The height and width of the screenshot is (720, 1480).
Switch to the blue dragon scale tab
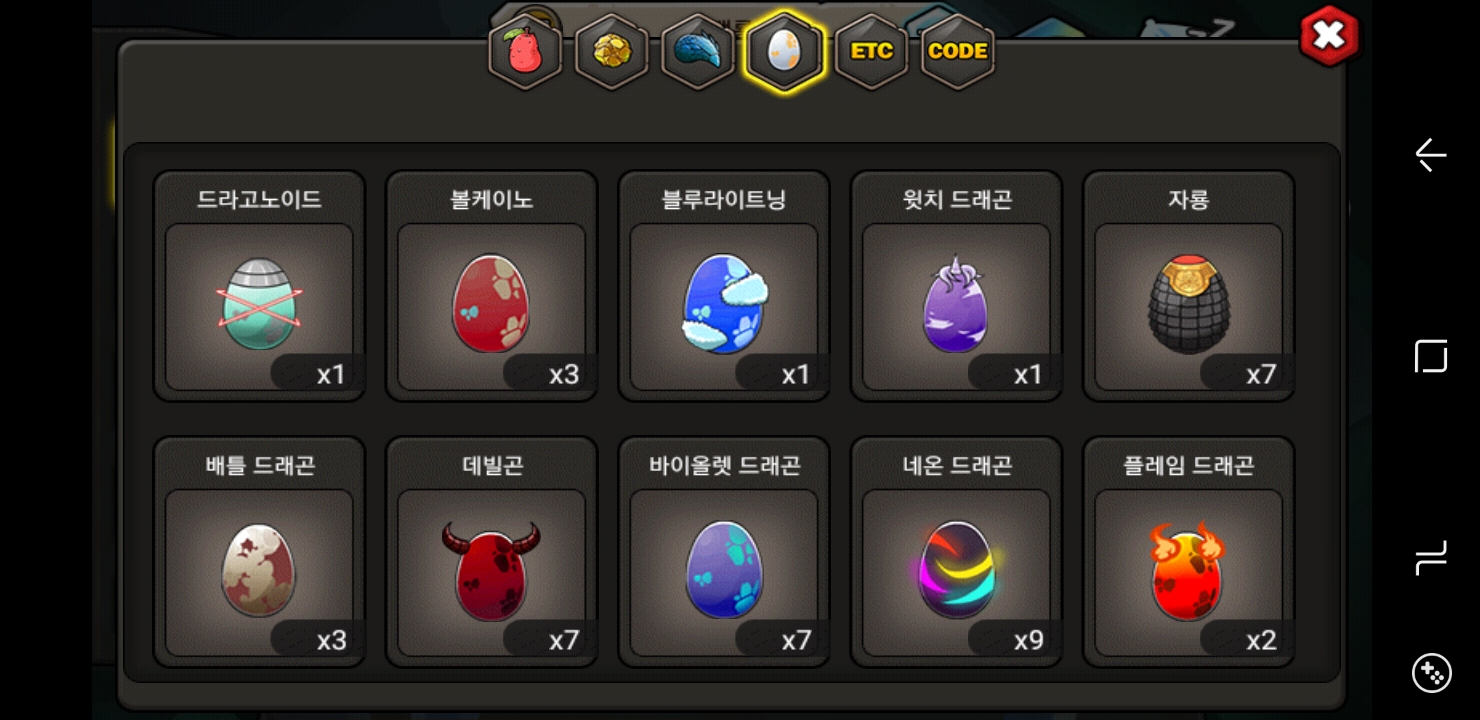pos(698,52)
